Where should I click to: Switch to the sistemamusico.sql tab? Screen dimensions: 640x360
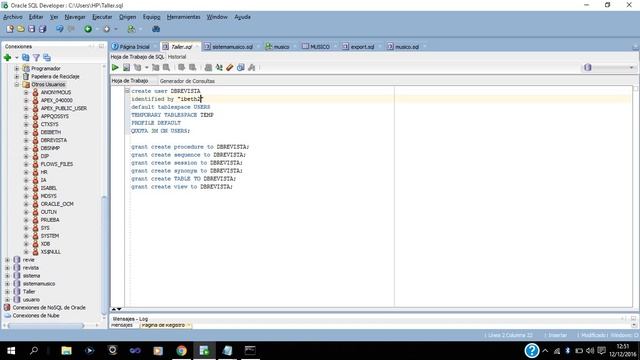(231, 47)
